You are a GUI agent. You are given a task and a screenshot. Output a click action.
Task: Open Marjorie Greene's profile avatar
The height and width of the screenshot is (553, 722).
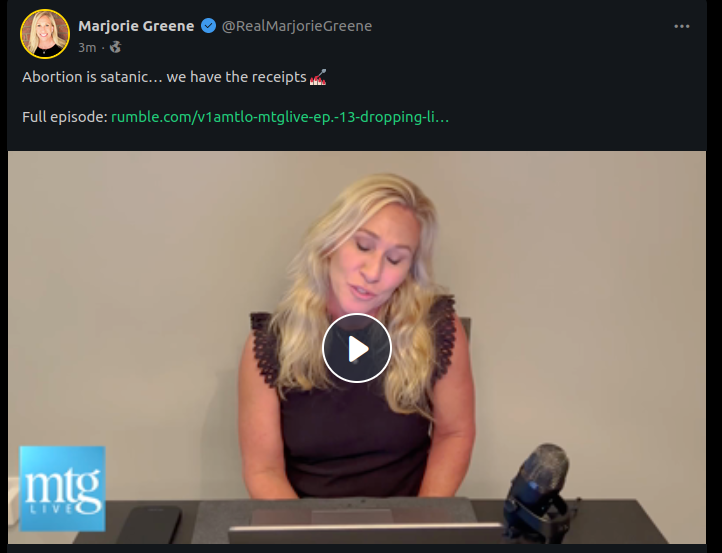pyautogui.click(x=45, y=34)
